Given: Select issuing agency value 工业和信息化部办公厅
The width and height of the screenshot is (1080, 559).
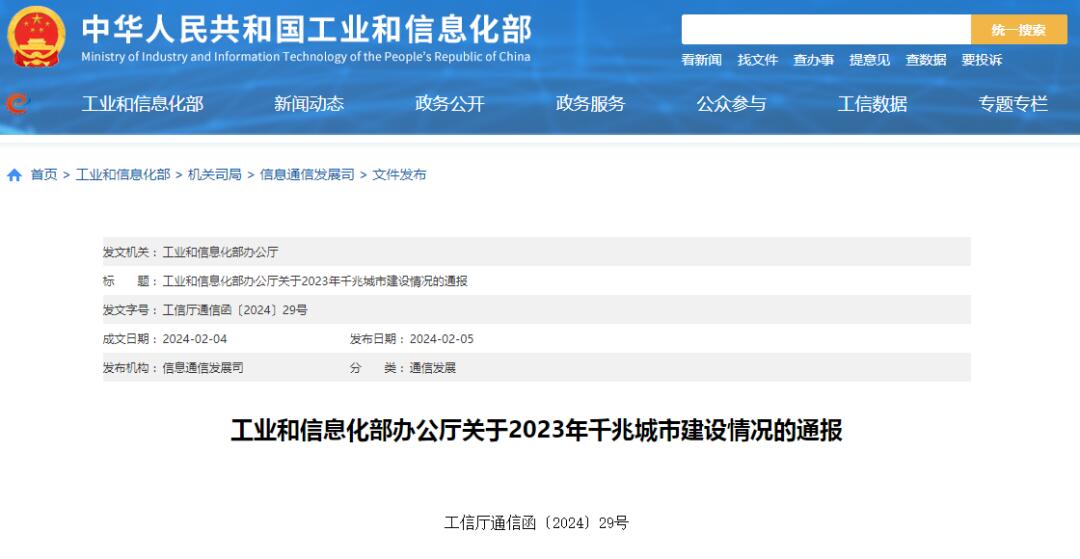Looking at the screenshot, I should [x=220, y=252].
